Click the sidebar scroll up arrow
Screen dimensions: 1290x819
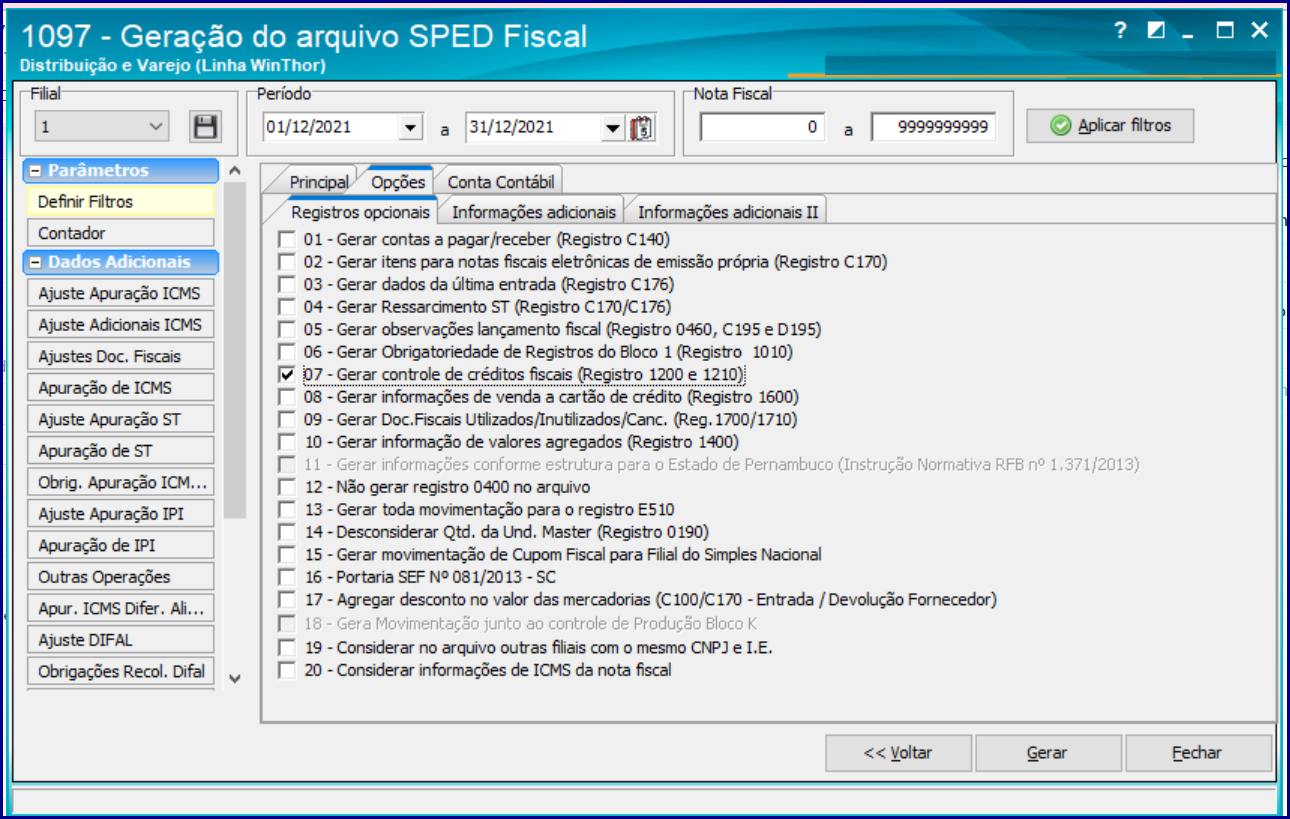click(234, 171)
